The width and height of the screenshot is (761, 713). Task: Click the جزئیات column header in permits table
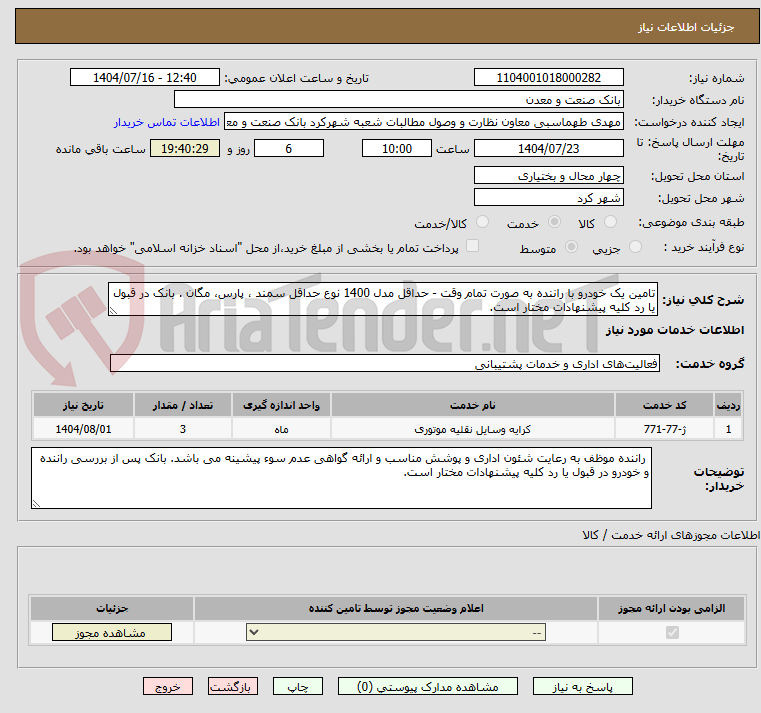[112, 608]
